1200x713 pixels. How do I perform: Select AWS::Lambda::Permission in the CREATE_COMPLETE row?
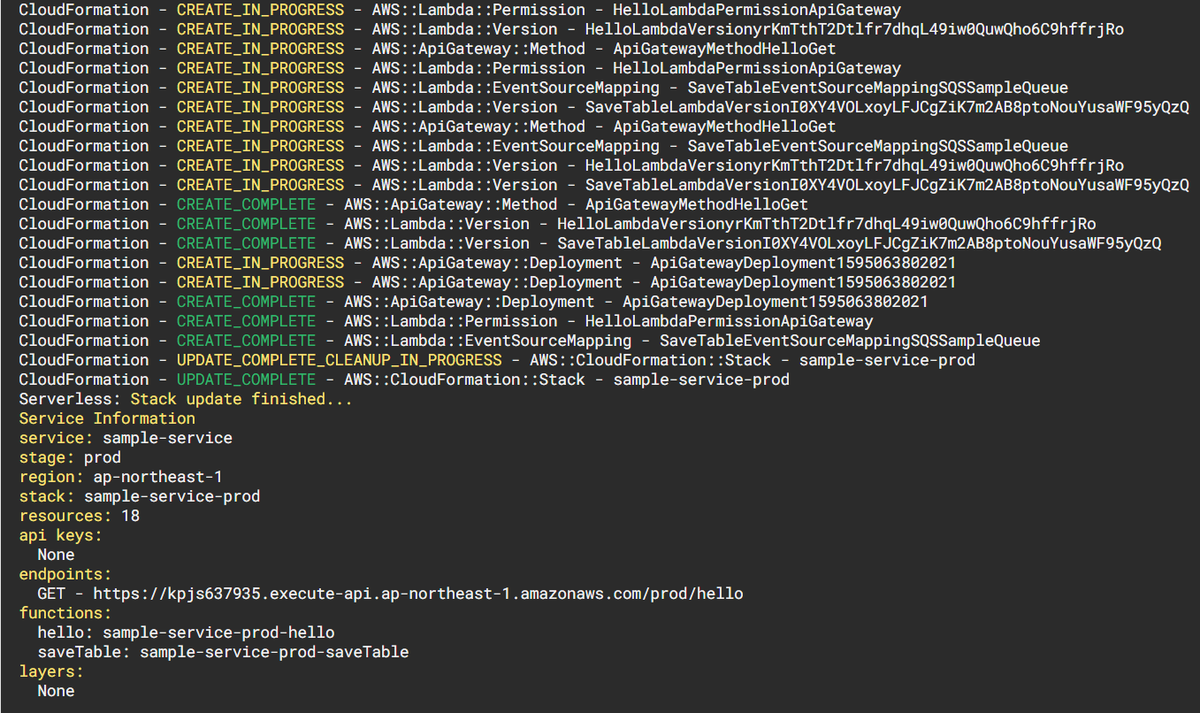coord(450,321)
